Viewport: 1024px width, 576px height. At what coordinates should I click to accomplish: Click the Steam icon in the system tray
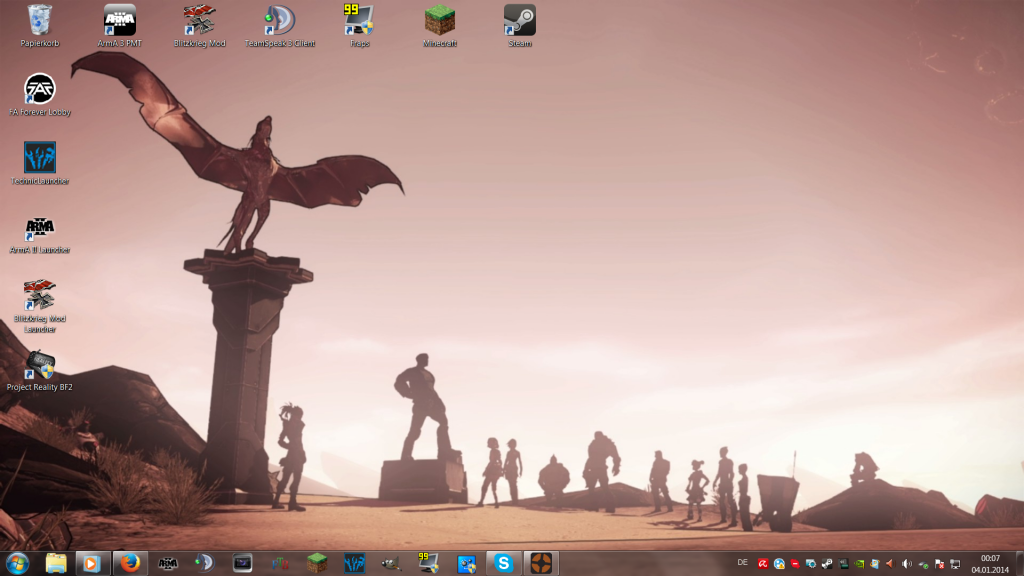pyautogui.click(x=827, y=564)
